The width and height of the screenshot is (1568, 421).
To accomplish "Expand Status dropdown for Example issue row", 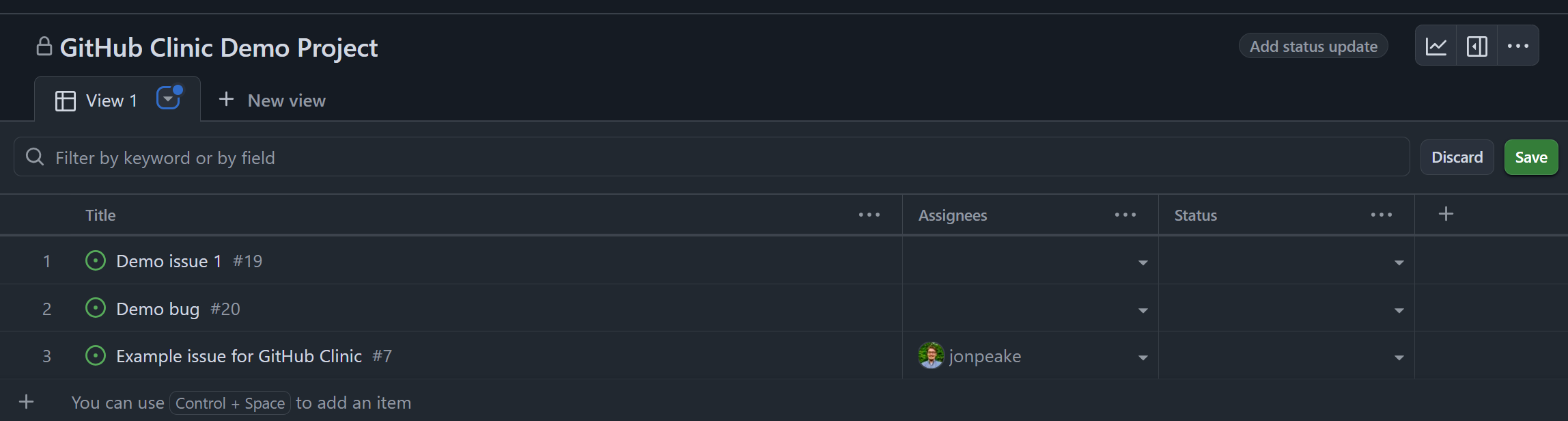I will pyautogui.click(x=1399, y=357).
